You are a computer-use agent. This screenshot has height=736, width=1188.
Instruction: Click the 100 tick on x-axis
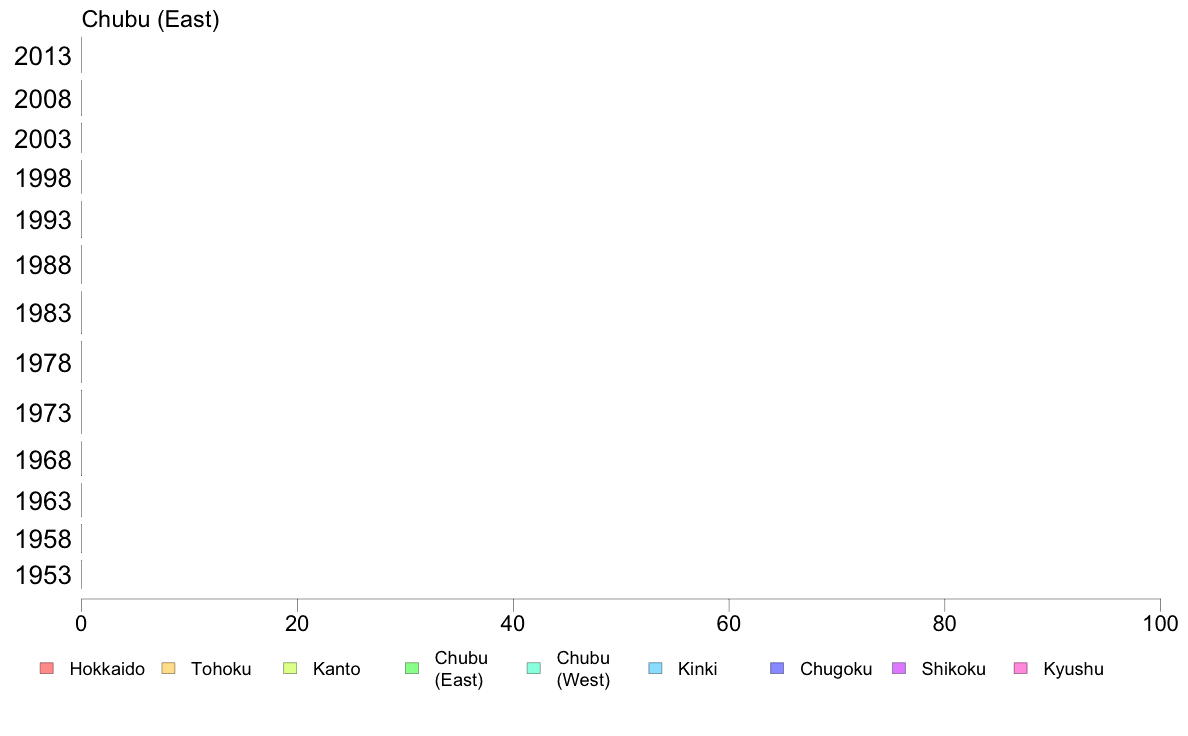(1160, 624)
